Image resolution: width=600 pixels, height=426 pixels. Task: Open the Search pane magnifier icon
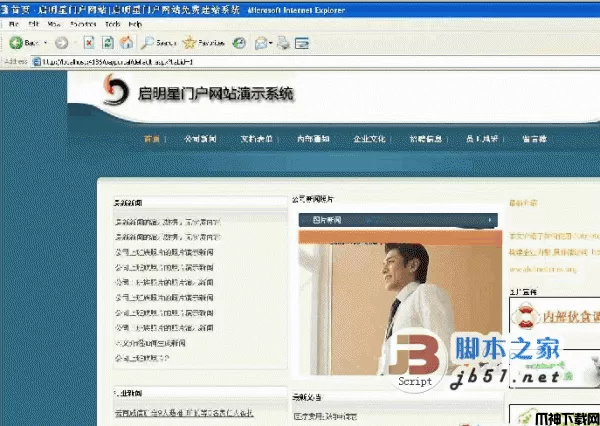(147, 42)
